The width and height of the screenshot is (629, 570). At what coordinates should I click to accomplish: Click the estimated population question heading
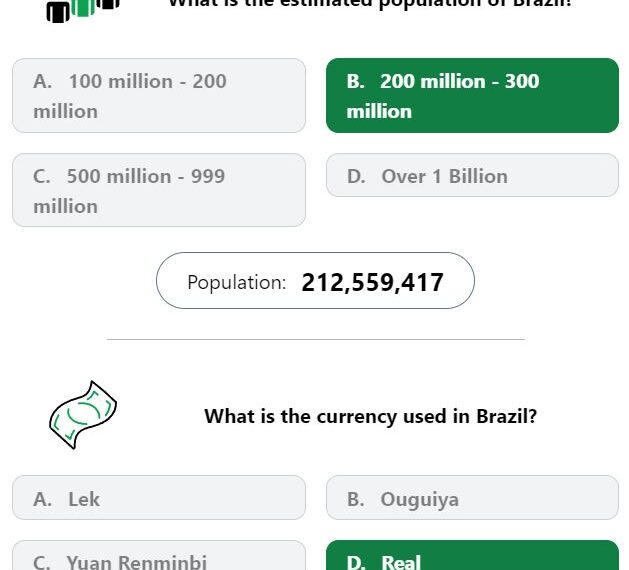pos(370,4)
